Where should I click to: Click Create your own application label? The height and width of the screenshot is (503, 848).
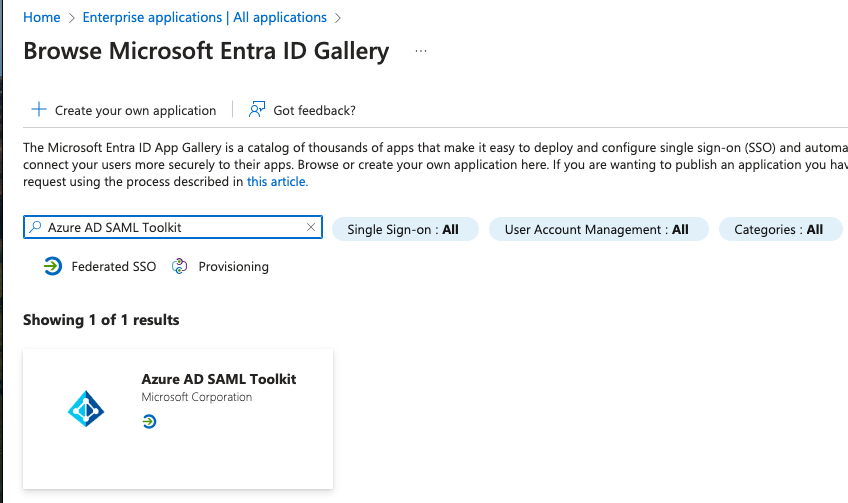pos(135,110)
